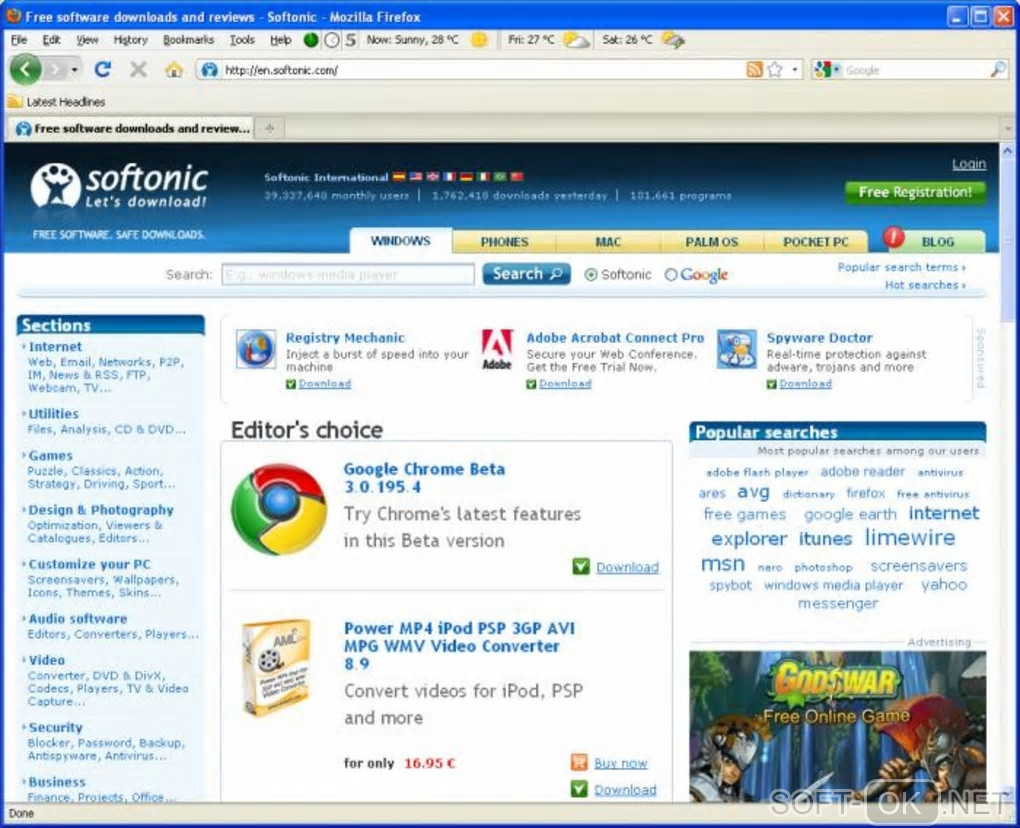
Task: Click the video converter box thumbnail
Action: click(x=276, y=667)
